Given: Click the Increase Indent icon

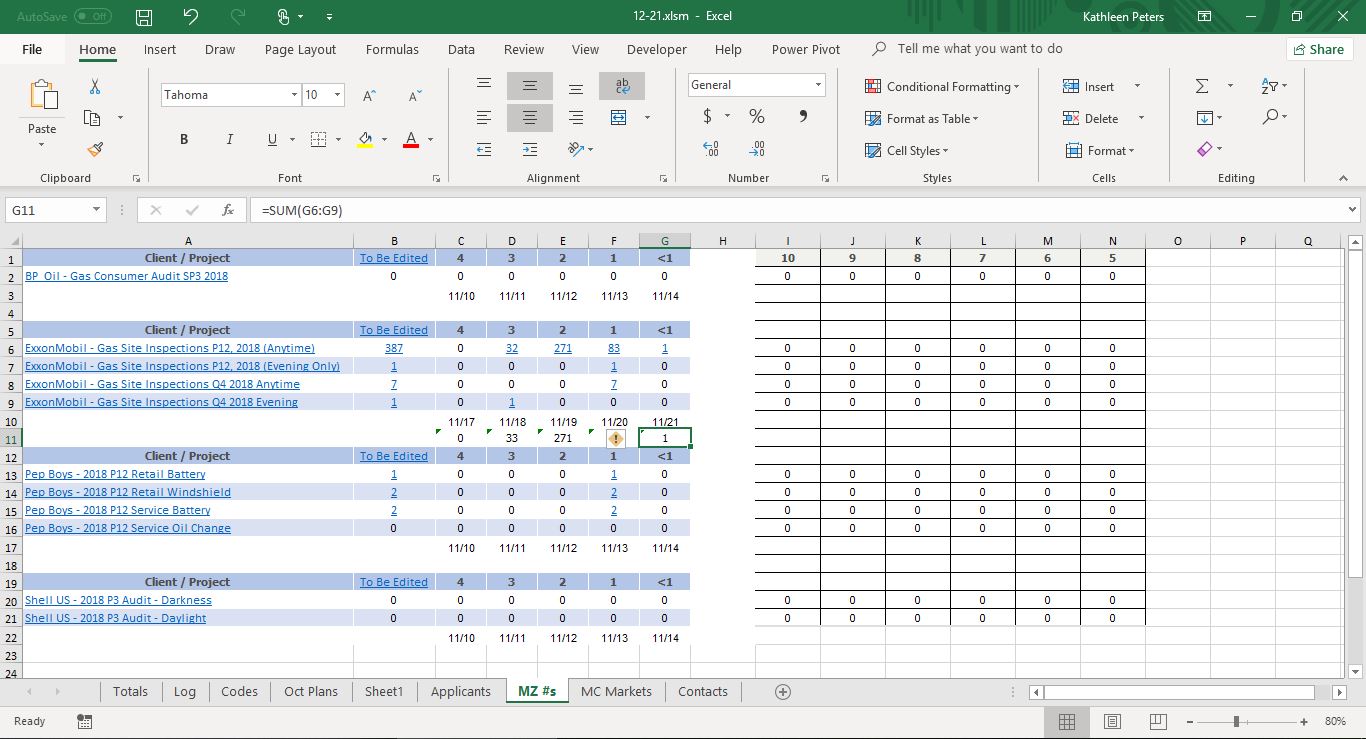Looking at the screenshot, I should 530,150.
